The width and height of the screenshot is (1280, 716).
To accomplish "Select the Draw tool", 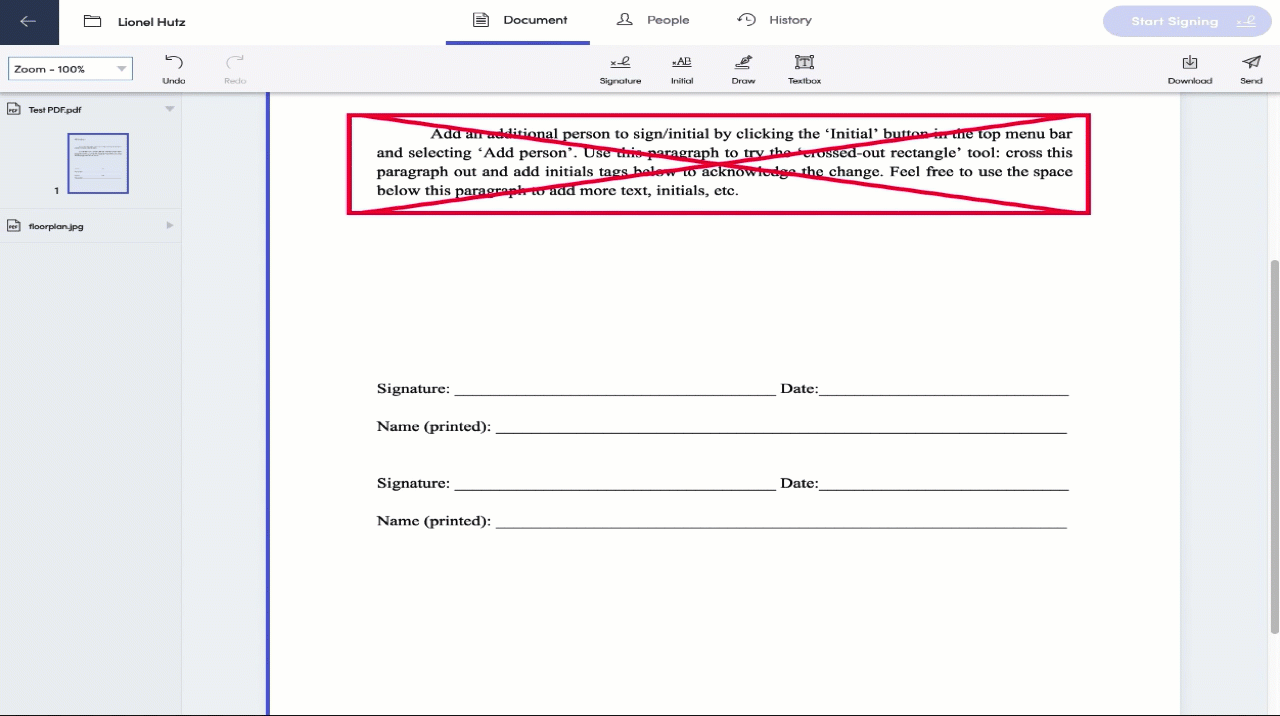I will pyautogui.click(x=743, y=68).
